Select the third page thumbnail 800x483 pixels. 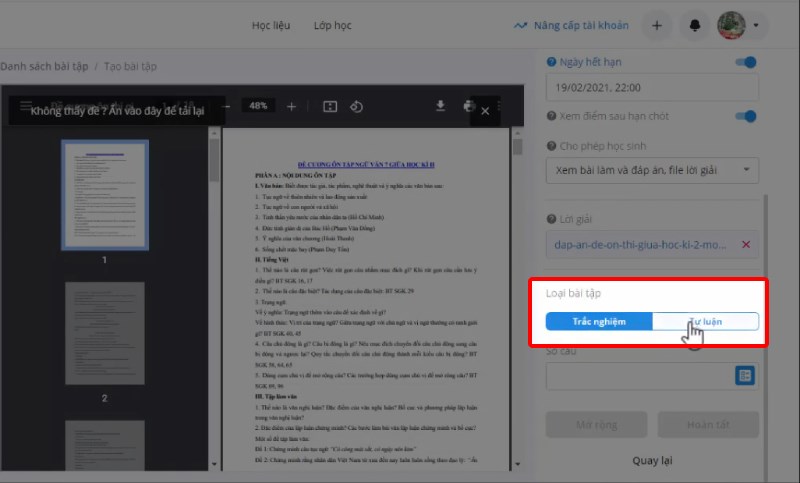(105, 445)
